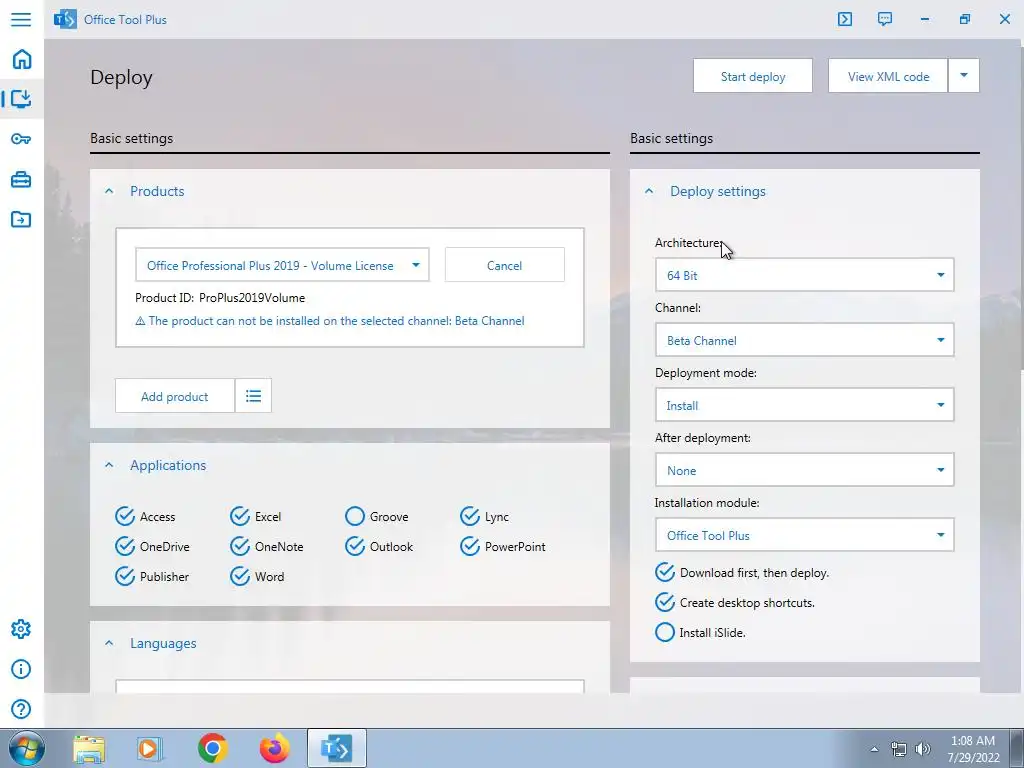Click the volume speaker tray icon

click(x=922, y=749)
